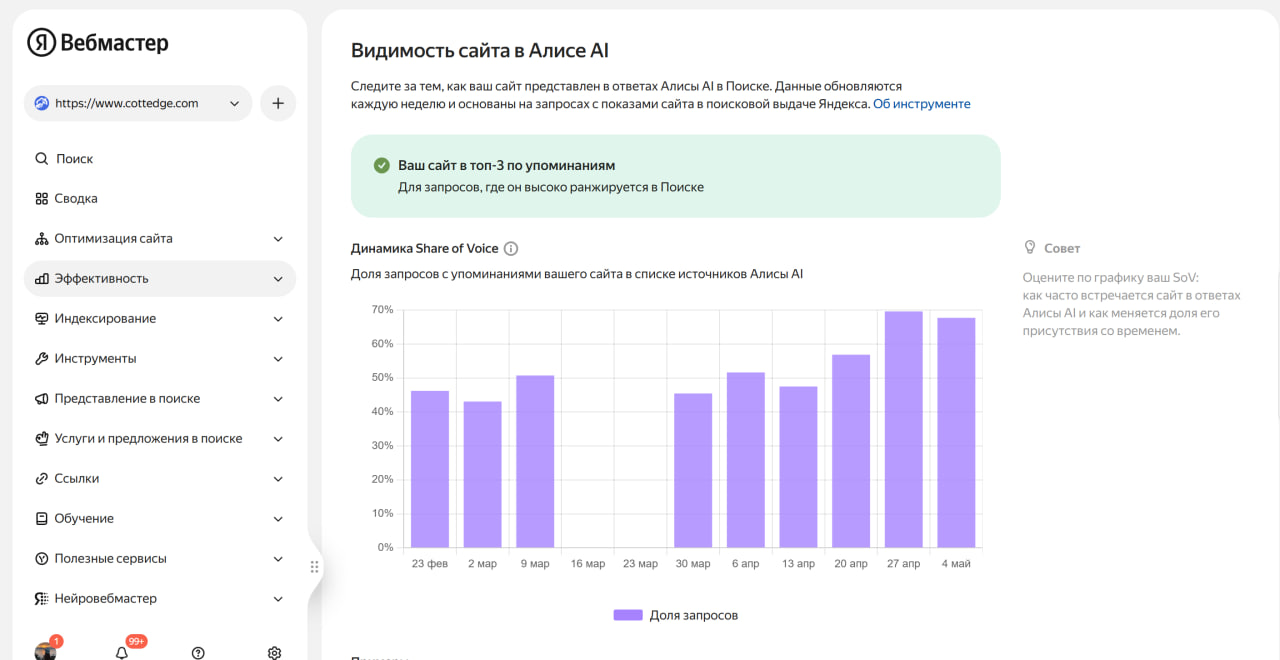Click the Видимость сайта в Алисе AI heading
Image resolution: width=1280 pixels, height=660 pixels.
pos(480,51)
